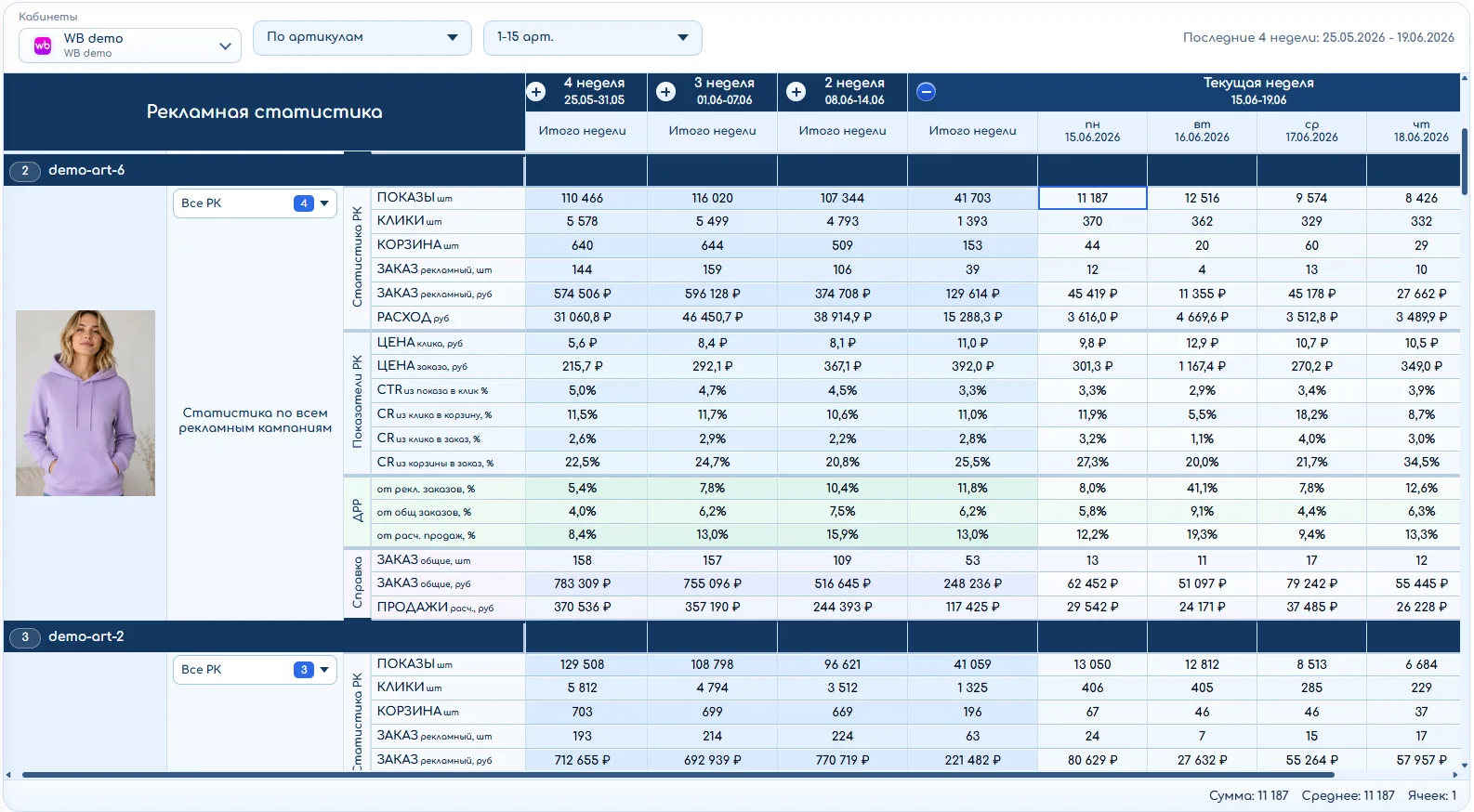Open the WB demo cabinet dropdown
Image resolution: width=1474 pixels, height=812 pixels.
click(130, 46)
